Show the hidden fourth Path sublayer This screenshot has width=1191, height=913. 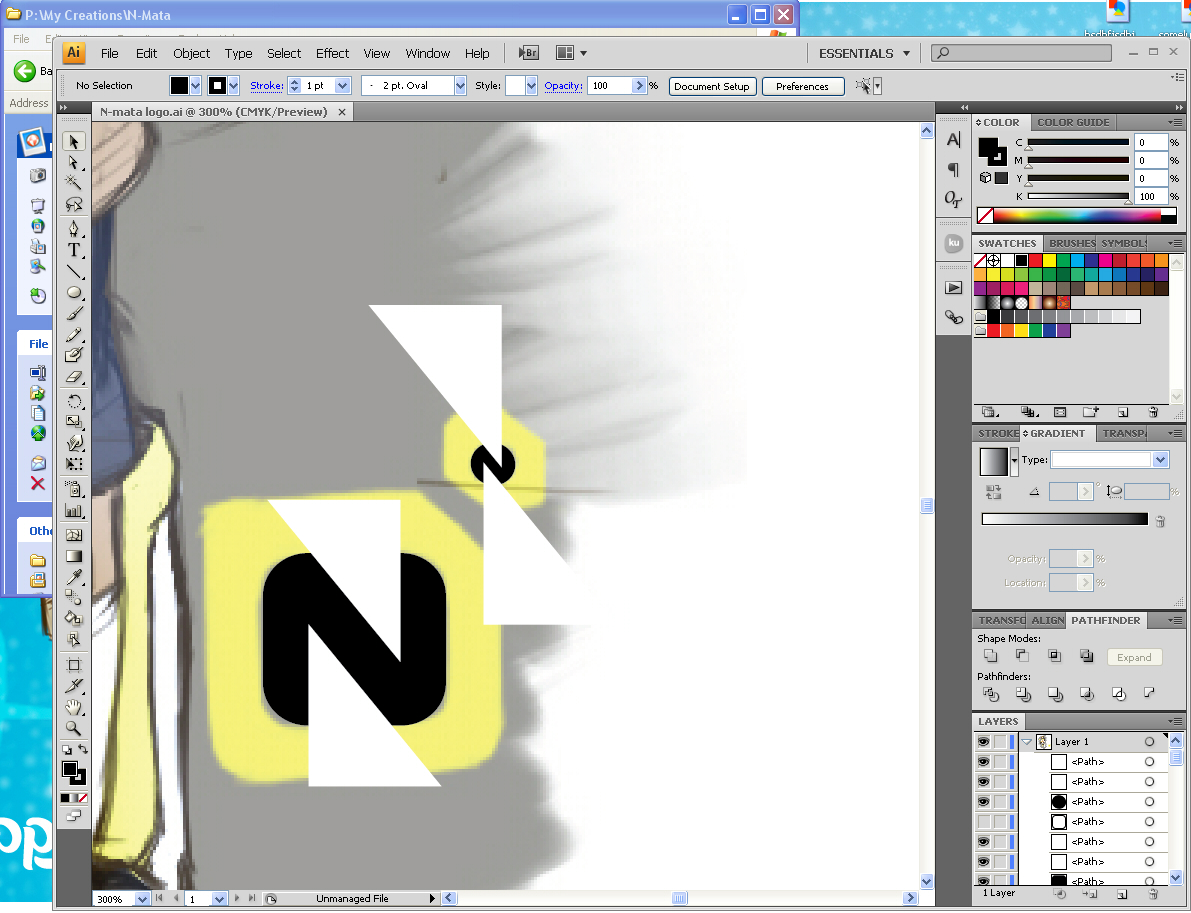[983, 822]
